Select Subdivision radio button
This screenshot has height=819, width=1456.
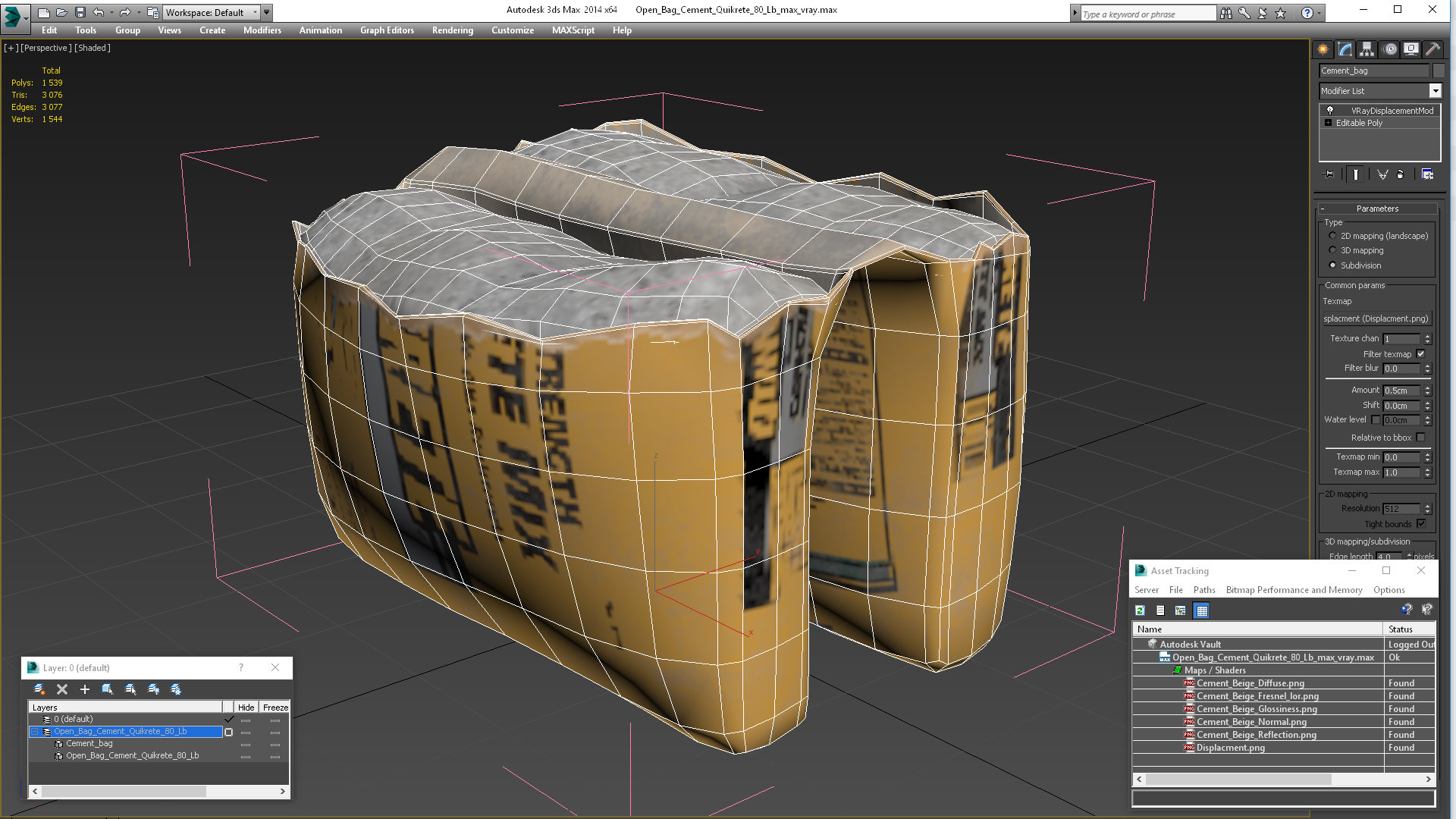pyautogui.click(x=1332, y=265)
